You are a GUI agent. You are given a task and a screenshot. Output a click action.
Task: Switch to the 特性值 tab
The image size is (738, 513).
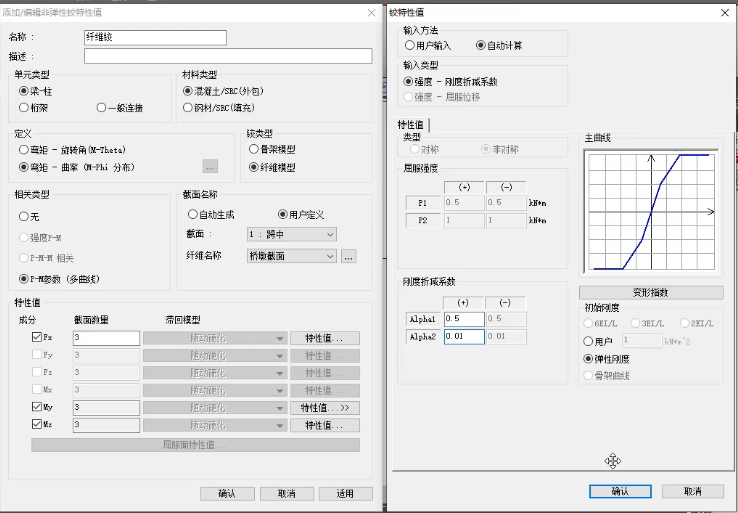click(412, 124)
